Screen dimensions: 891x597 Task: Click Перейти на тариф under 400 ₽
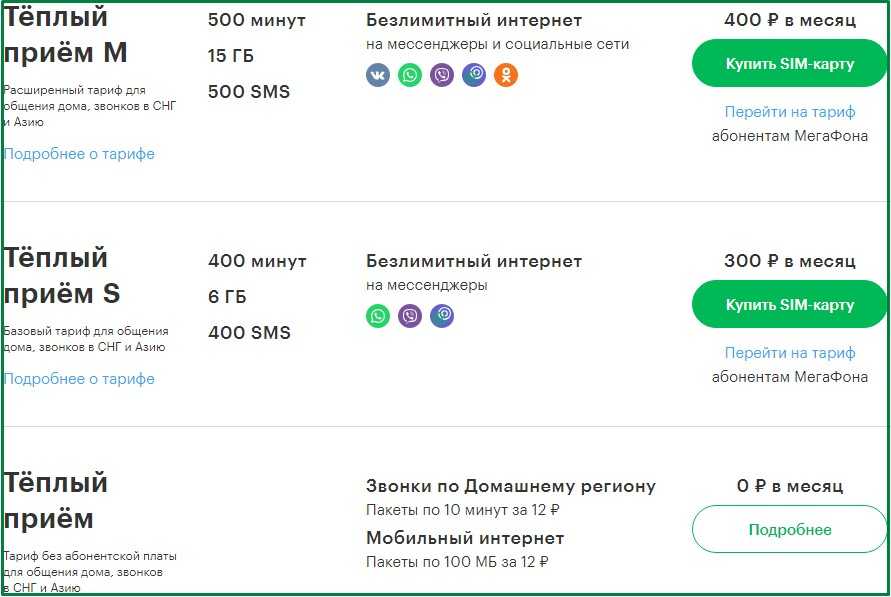point(790,112)
